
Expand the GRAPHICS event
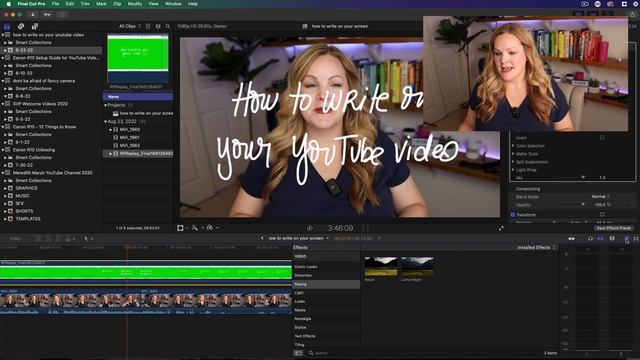coord(5,188)
